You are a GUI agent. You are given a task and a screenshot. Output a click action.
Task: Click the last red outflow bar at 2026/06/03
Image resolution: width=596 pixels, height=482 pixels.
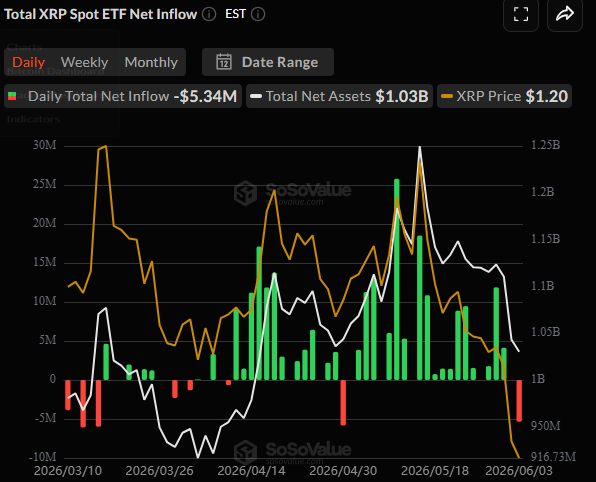(x=519, y=401)
